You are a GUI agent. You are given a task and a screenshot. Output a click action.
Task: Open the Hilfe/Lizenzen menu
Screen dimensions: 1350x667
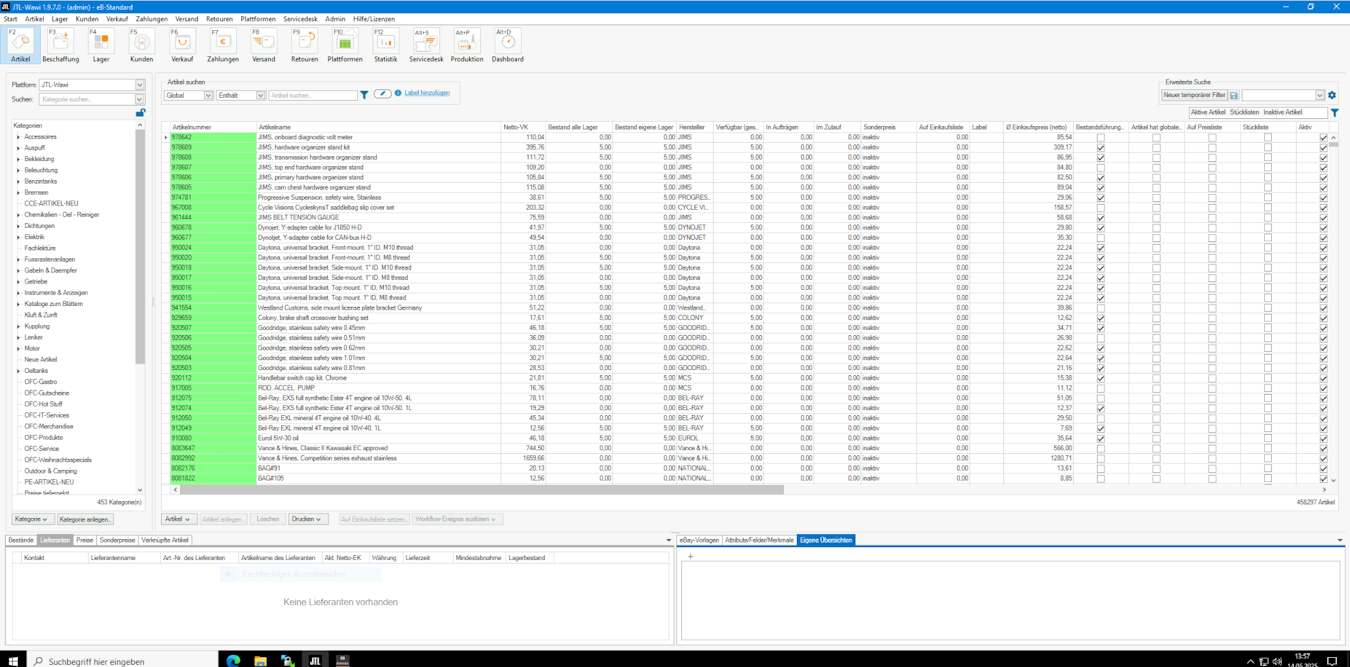(374, 19)
